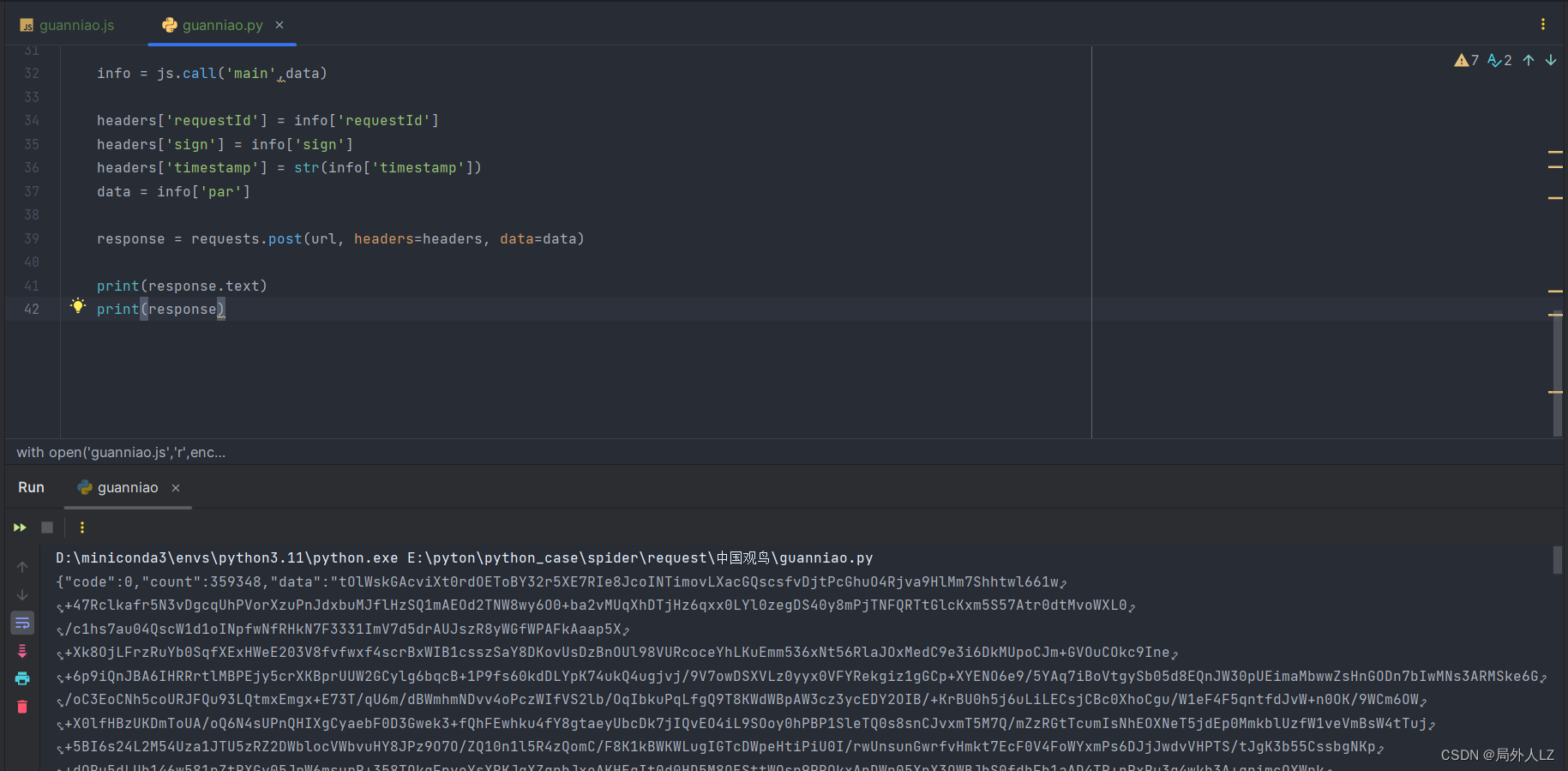The width and height of the screenshot is (1568, 771).
Task: Move down the stack trace in console
Action: pyautogui.click(x=22, y=594)
